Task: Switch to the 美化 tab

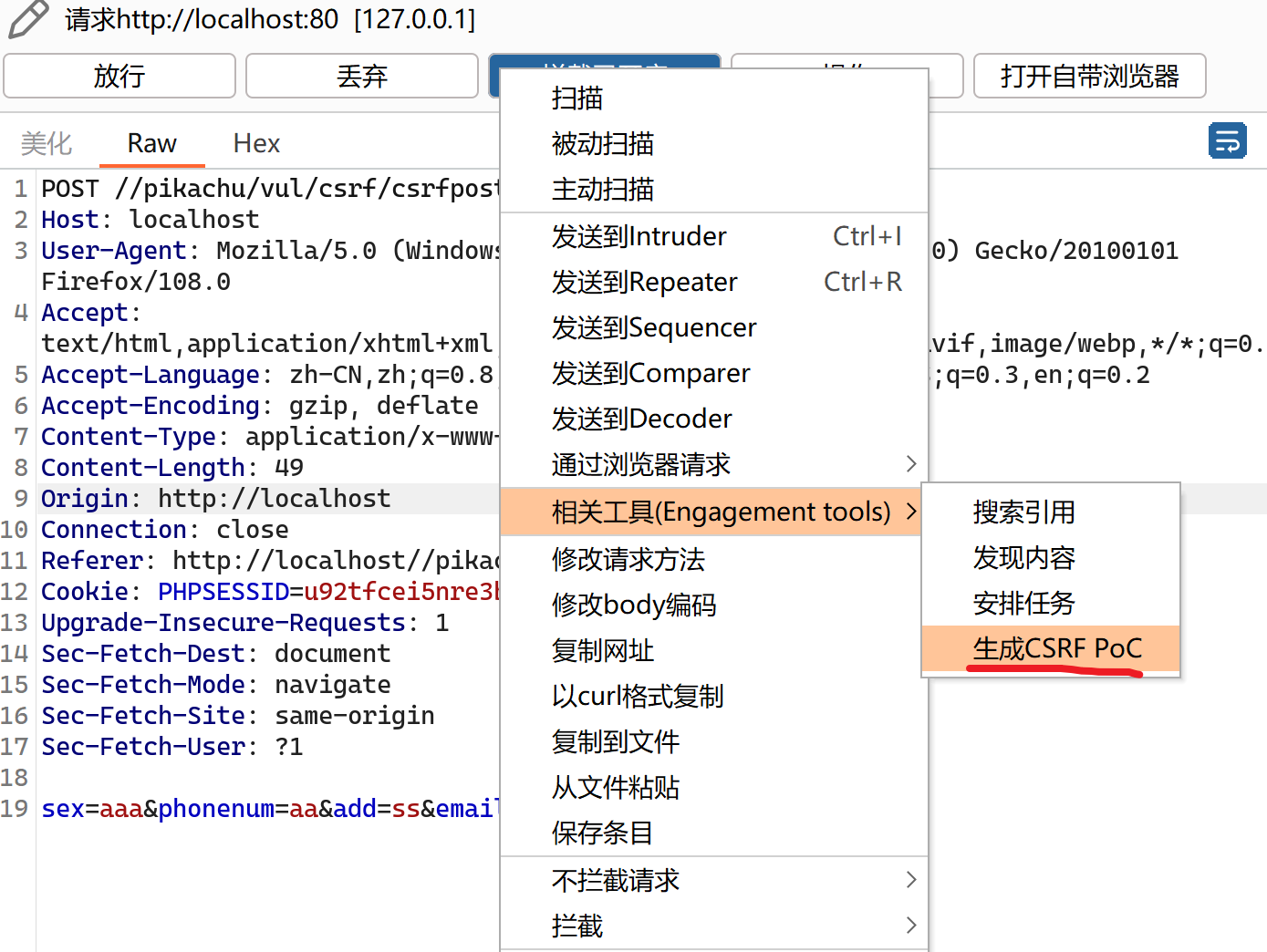Action: coord(47,143)
